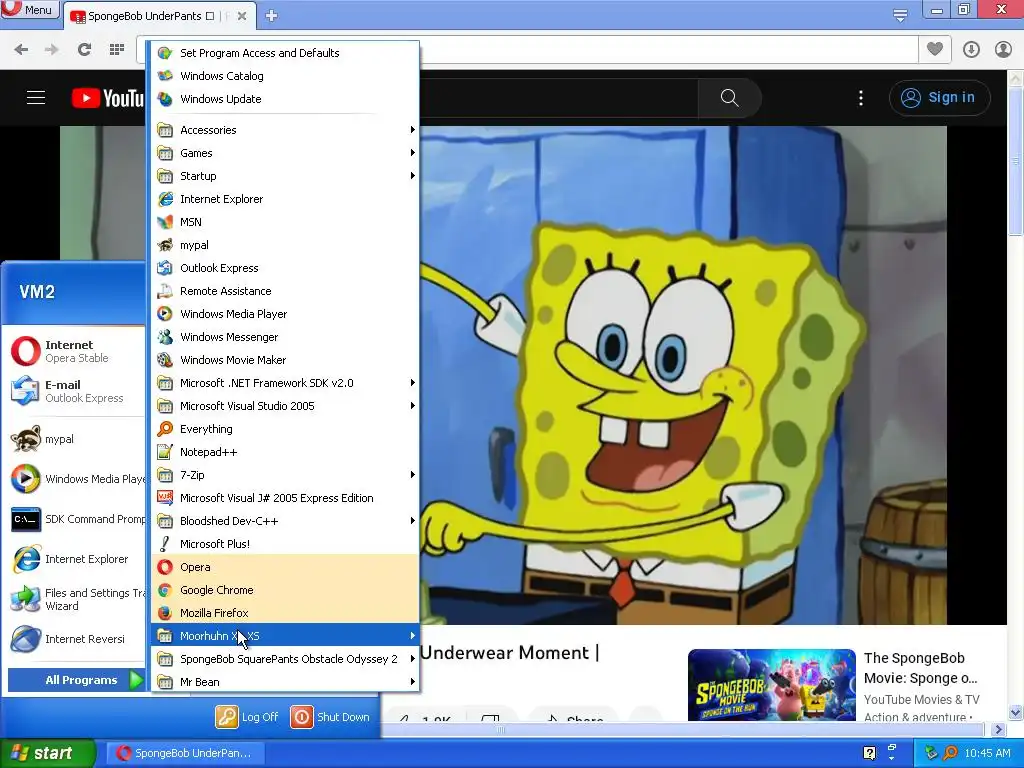Launch Windows Media Player from programs list

(x=285, y=313)
